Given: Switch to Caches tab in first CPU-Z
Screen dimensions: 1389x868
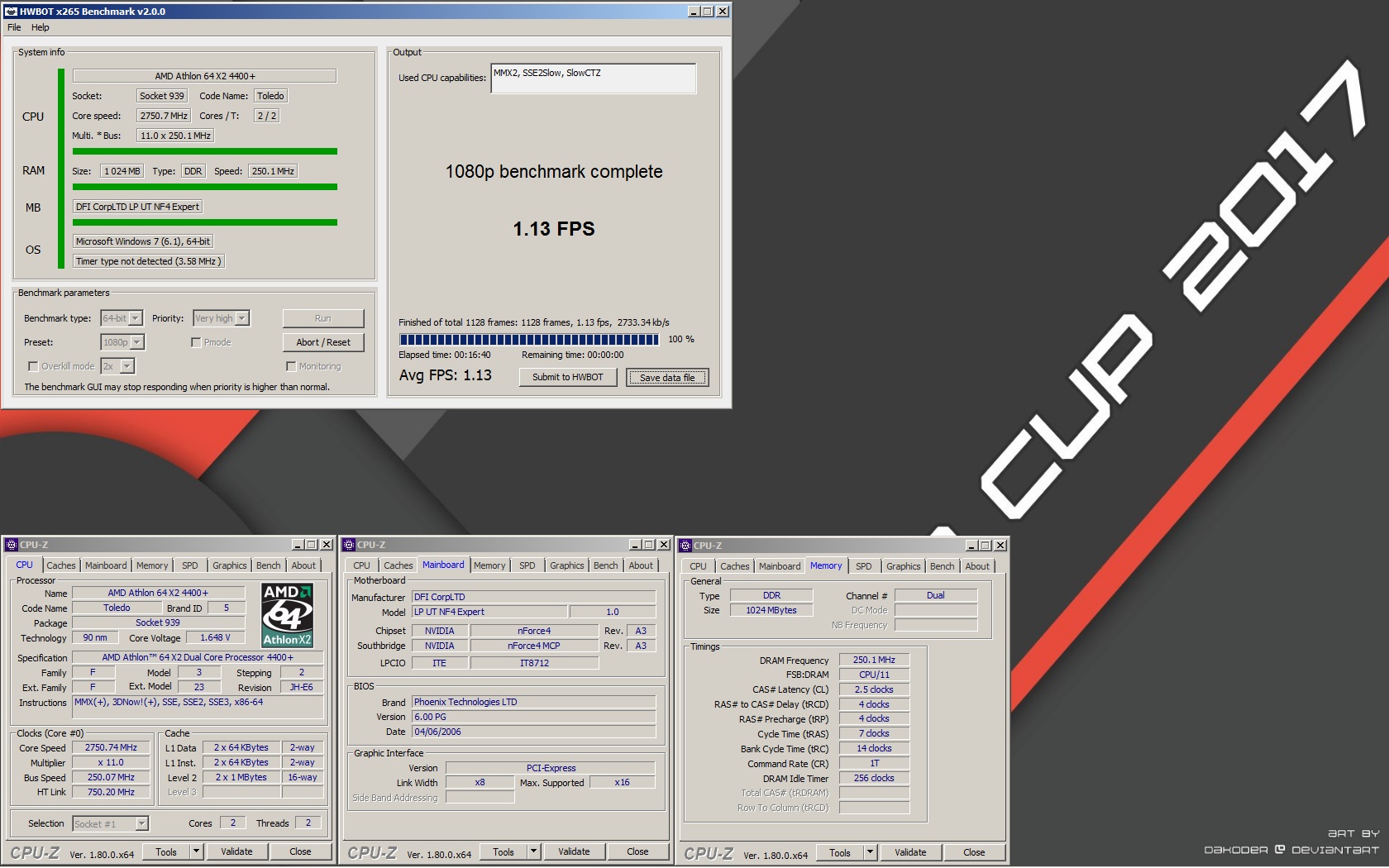Looking at the screenshot, I should click(x=61, y=565).
